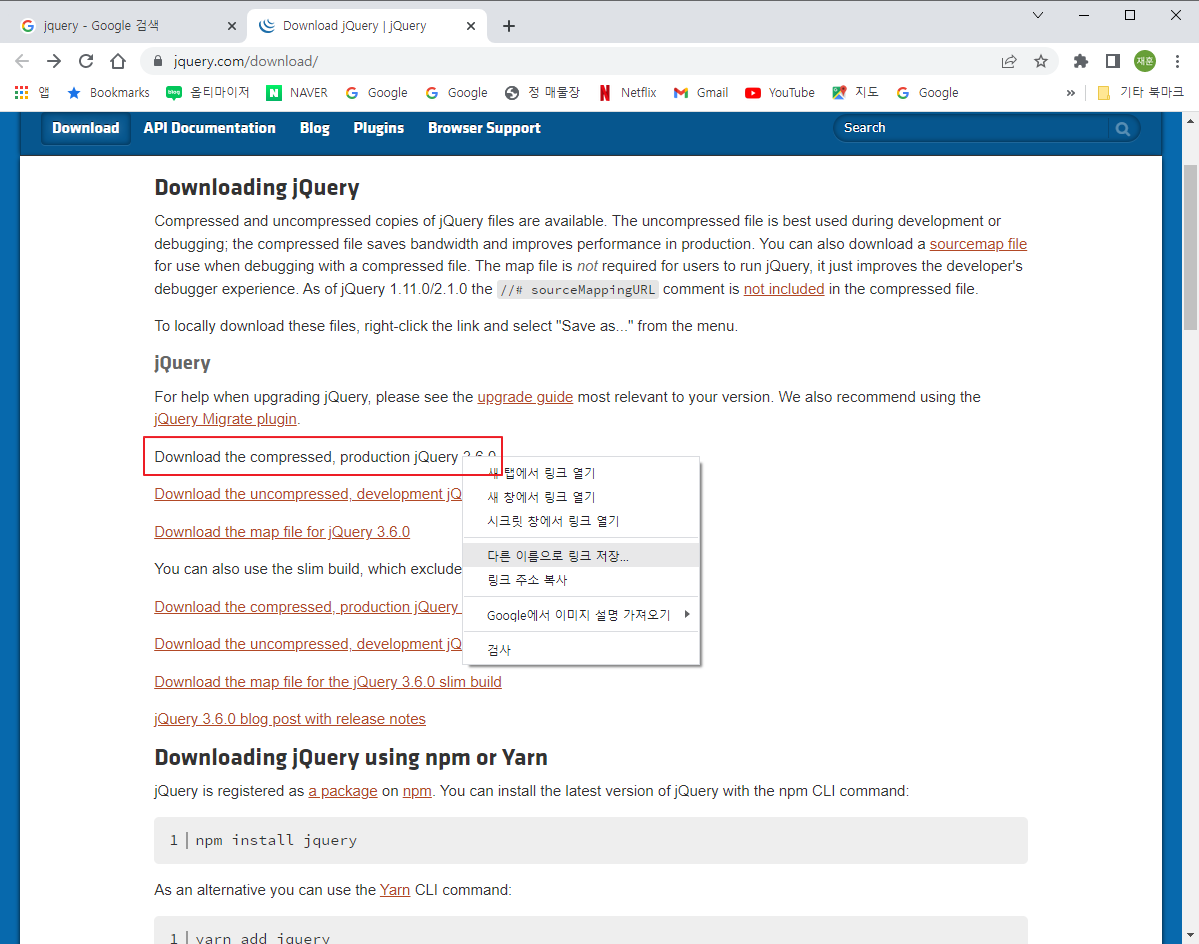Open the 옵티마이저 bookmark

(x=208, y=92)
